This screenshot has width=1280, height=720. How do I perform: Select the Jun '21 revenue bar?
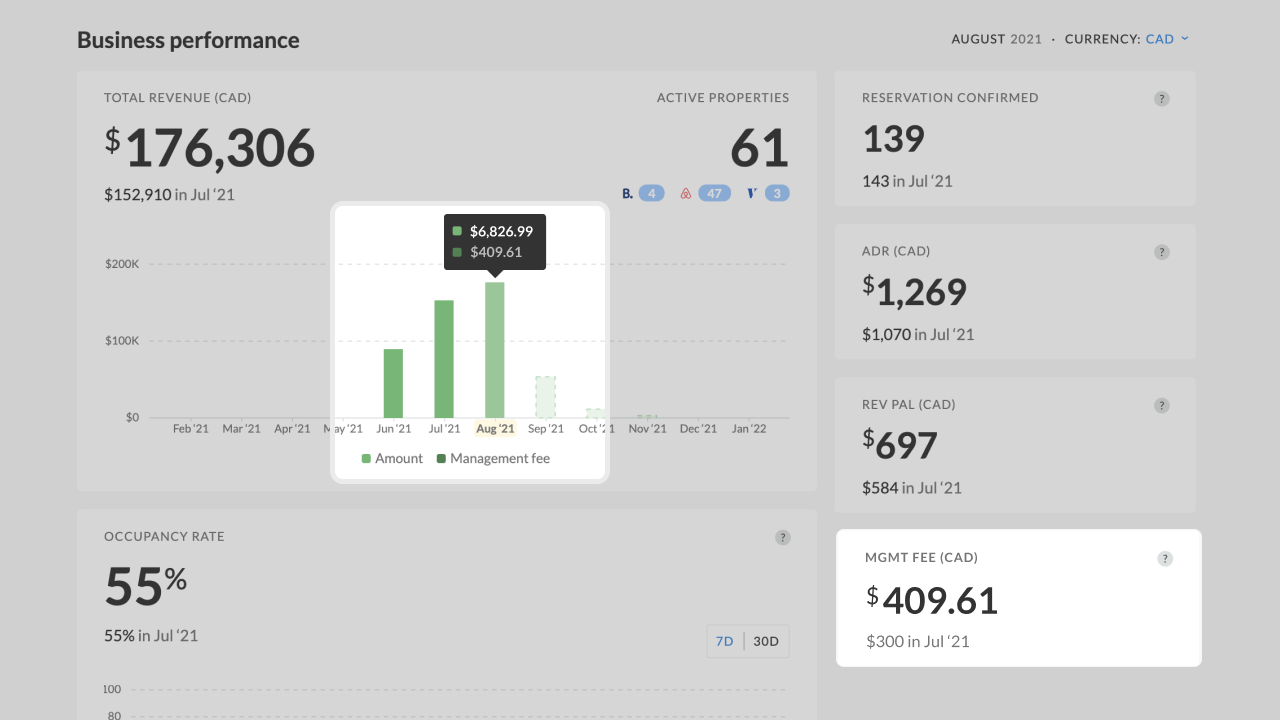(x=393, y=383)
